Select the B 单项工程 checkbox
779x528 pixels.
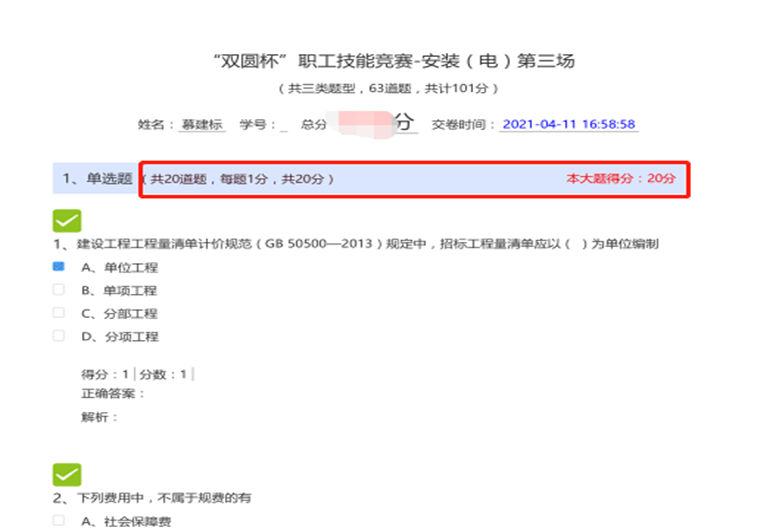[x=58, y=290]
